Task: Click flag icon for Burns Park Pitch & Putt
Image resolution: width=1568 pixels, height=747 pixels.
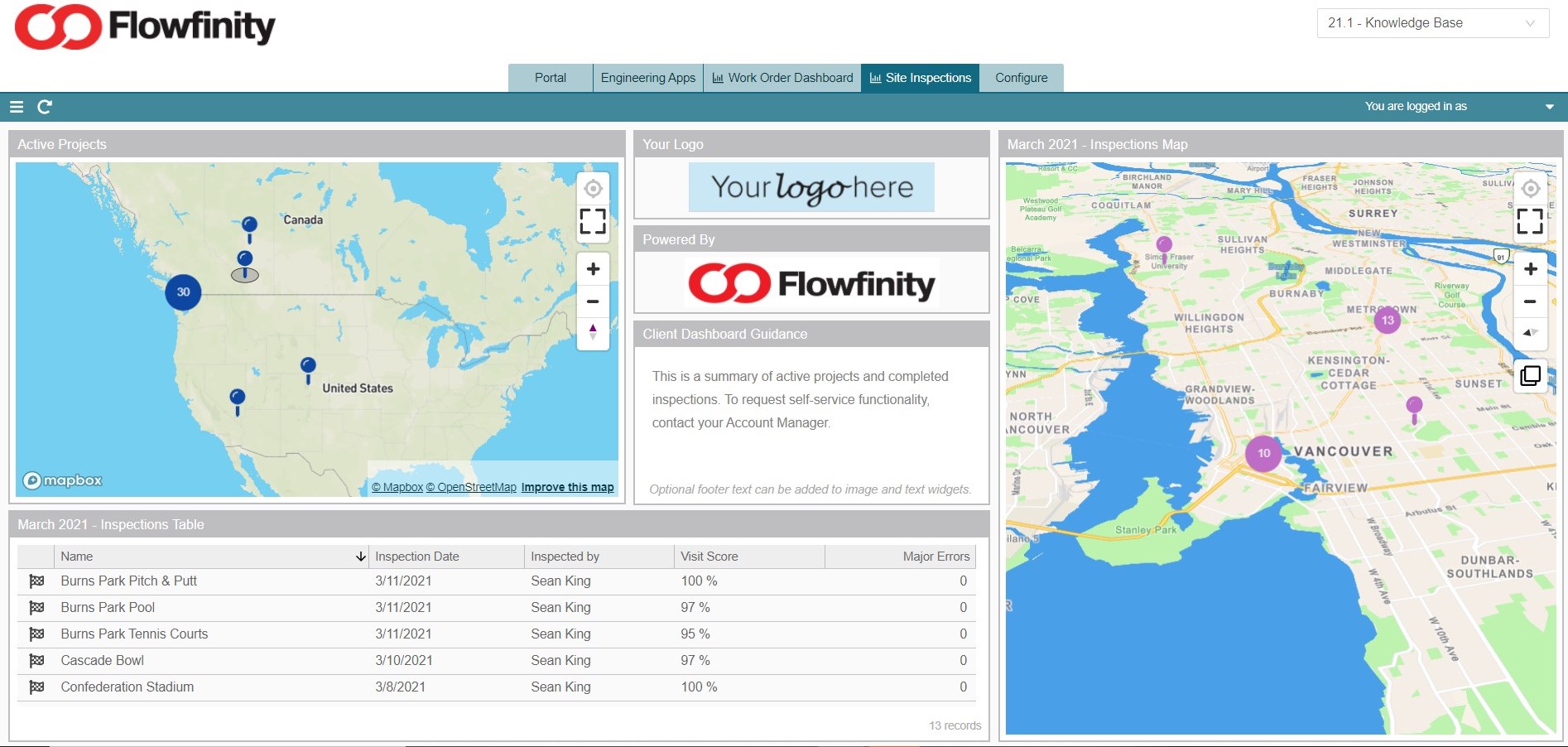Action: tap(36, 581)
